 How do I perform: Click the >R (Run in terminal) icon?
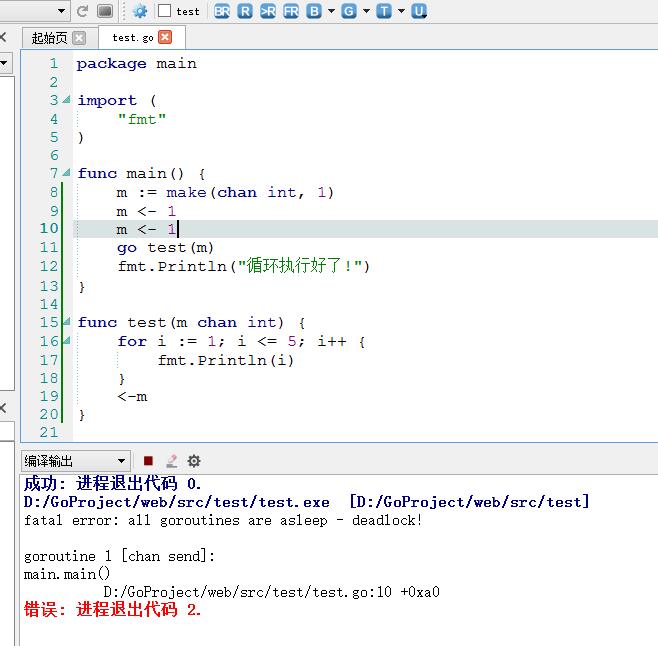(x=268, y=11)
